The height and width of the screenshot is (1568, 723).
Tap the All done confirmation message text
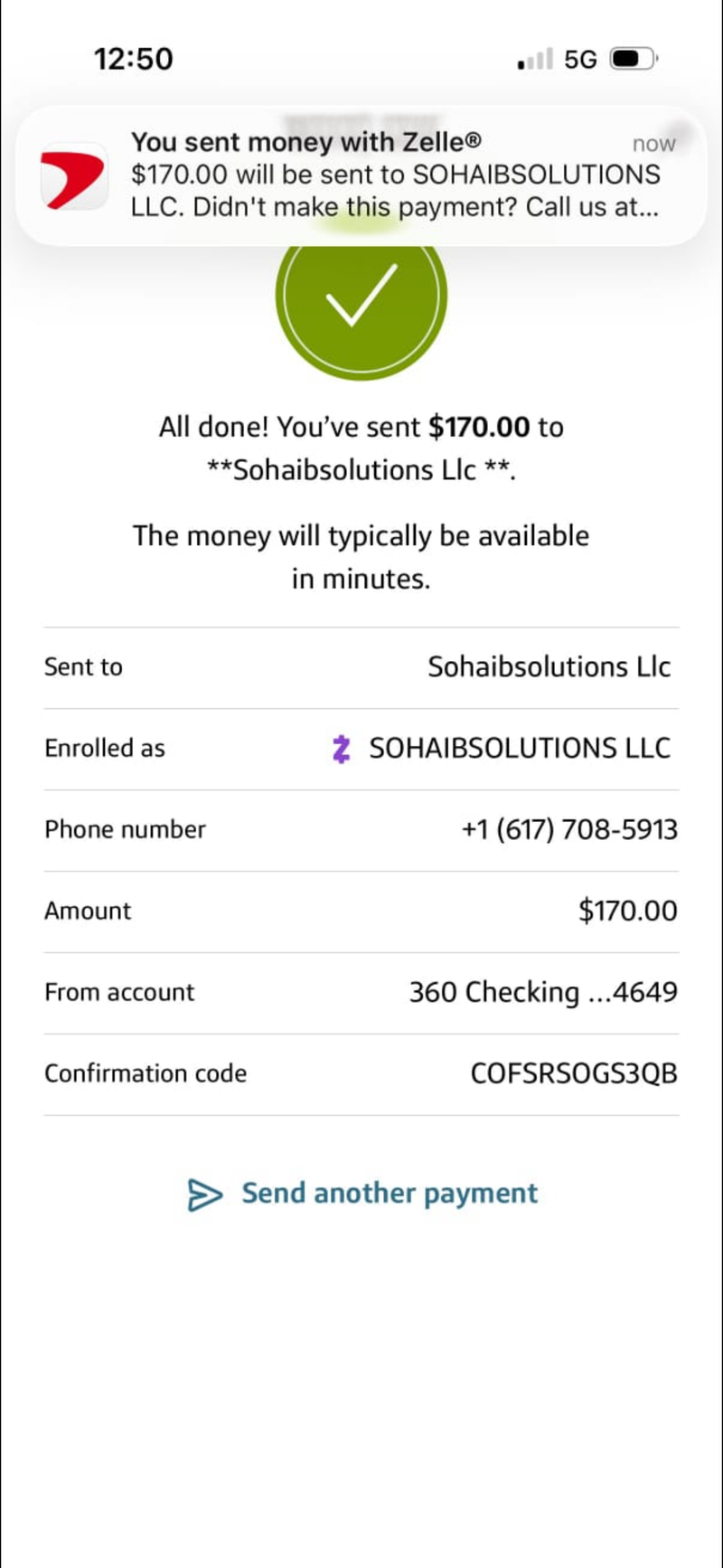click(361, 448)
